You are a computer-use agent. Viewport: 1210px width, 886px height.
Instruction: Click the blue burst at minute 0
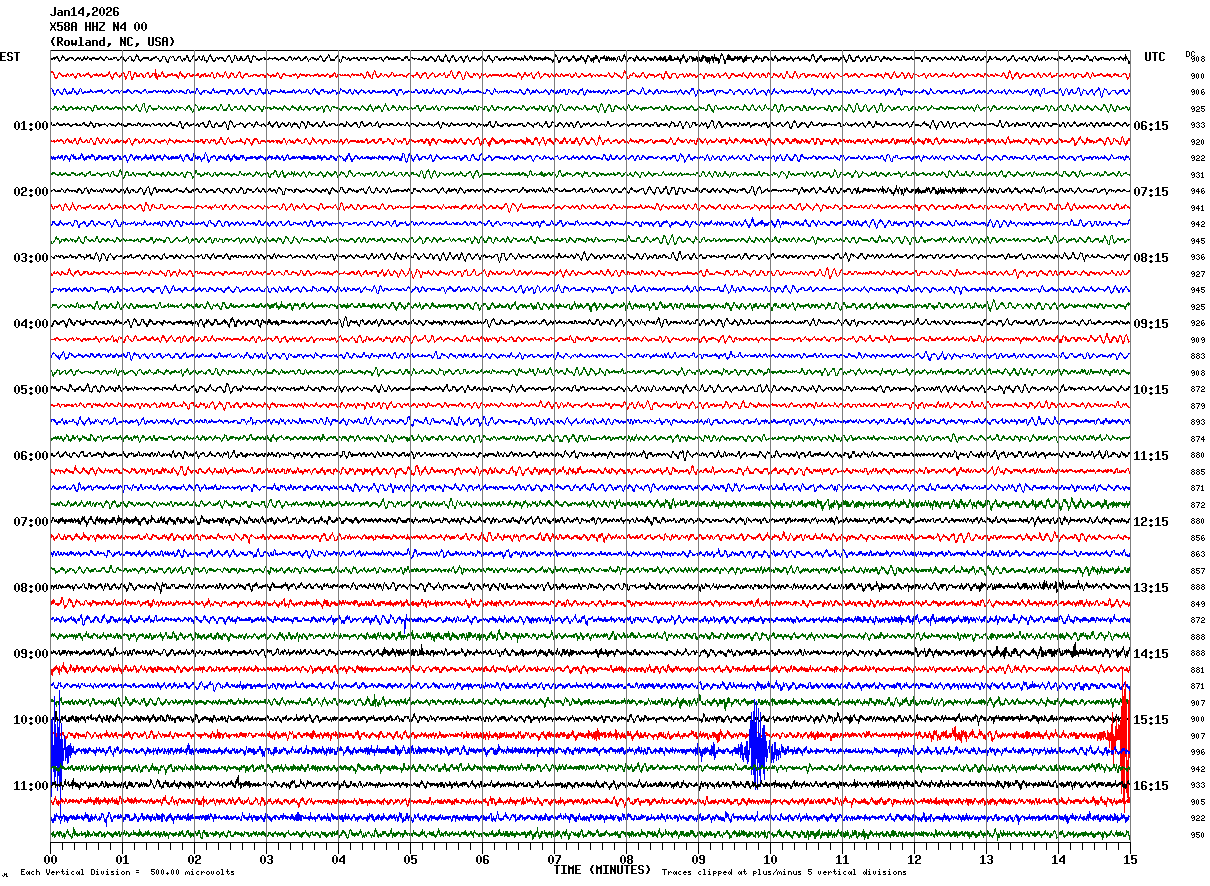coord(57,750)
